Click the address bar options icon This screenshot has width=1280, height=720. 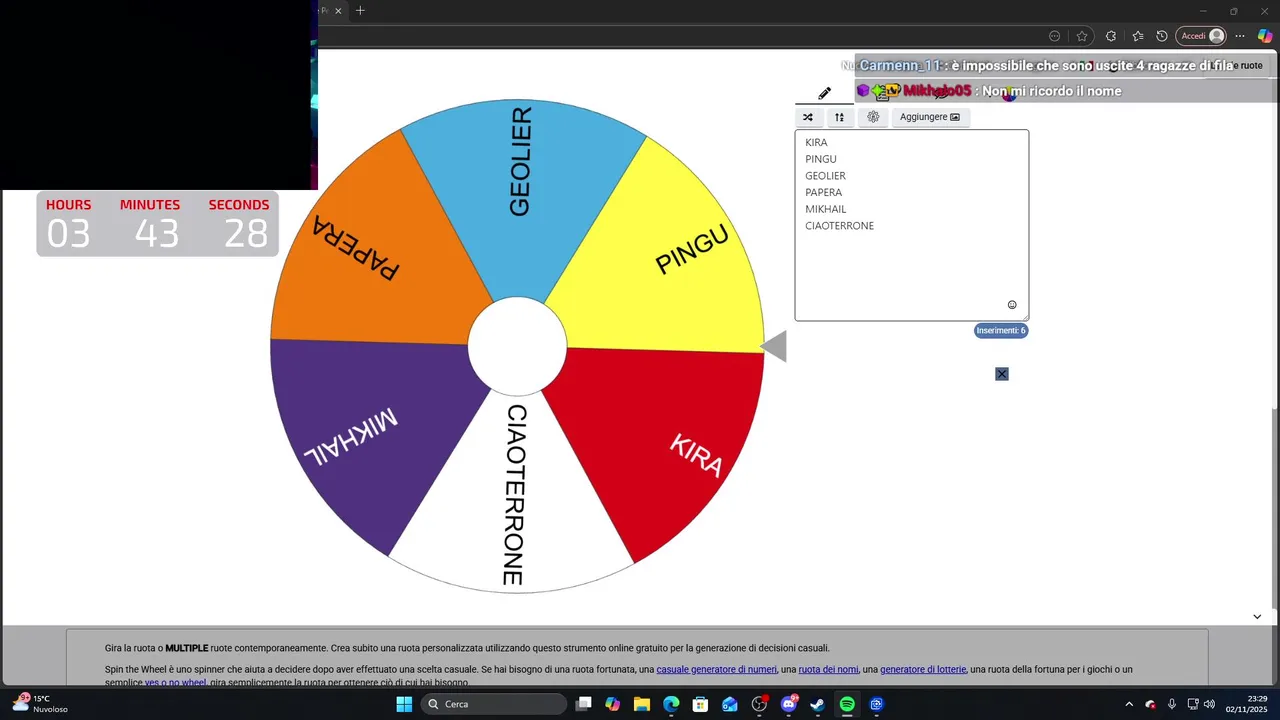[x=1054, y=36]
